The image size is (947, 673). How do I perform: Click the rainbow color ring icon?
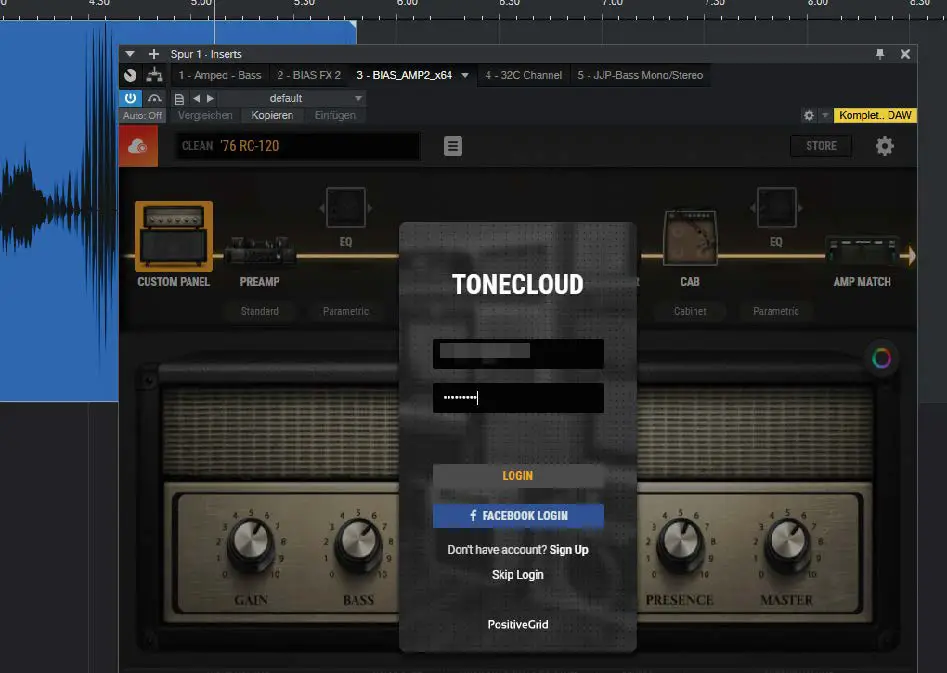882,357
